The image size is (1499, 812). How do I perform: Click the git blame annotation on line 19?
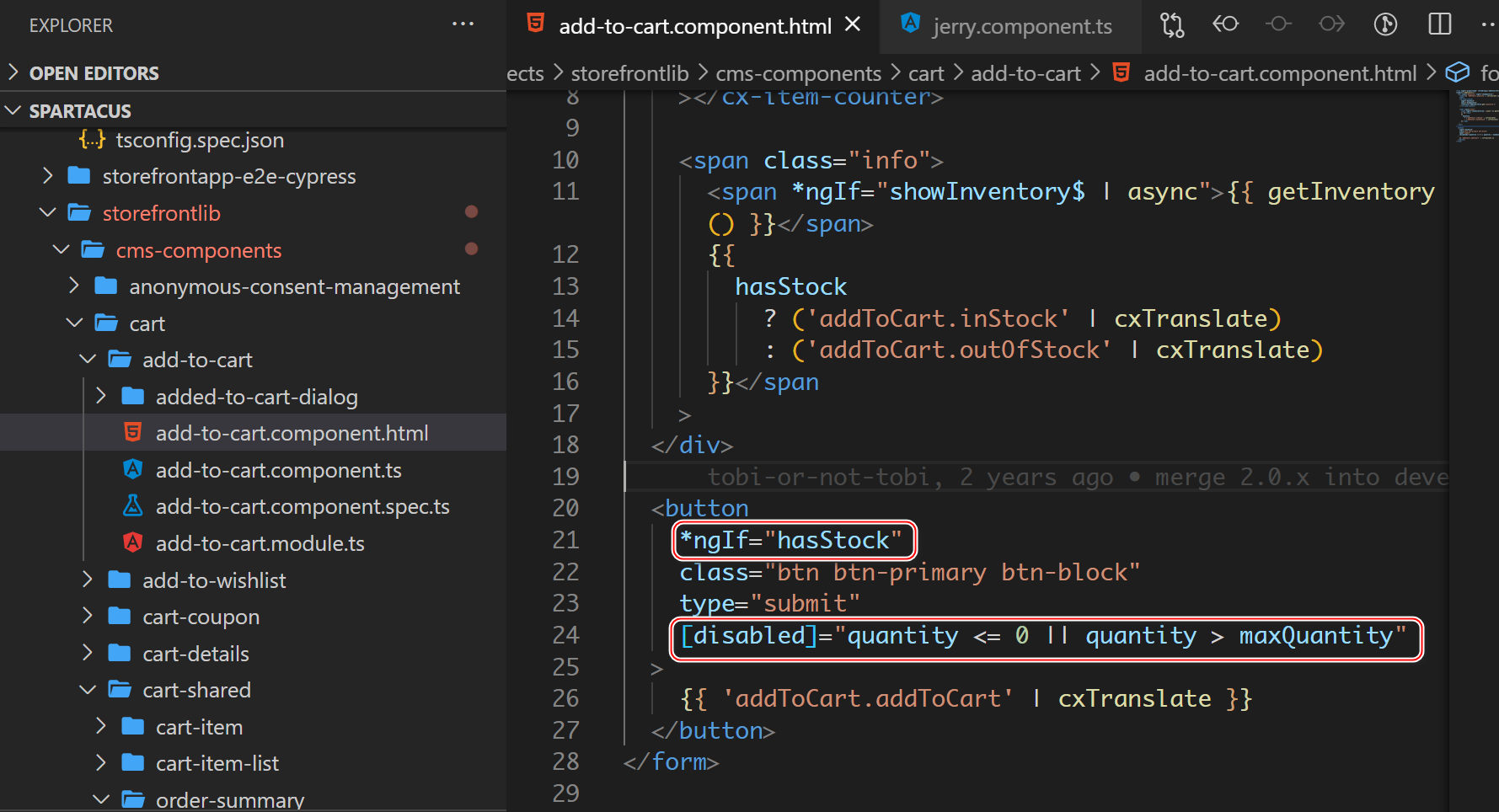click(1078, 477)
